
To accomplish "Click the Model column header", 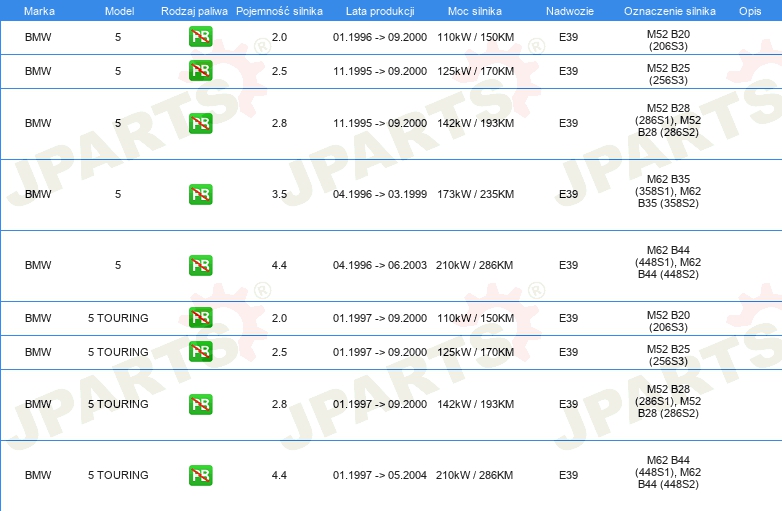I will pos(119,11).
